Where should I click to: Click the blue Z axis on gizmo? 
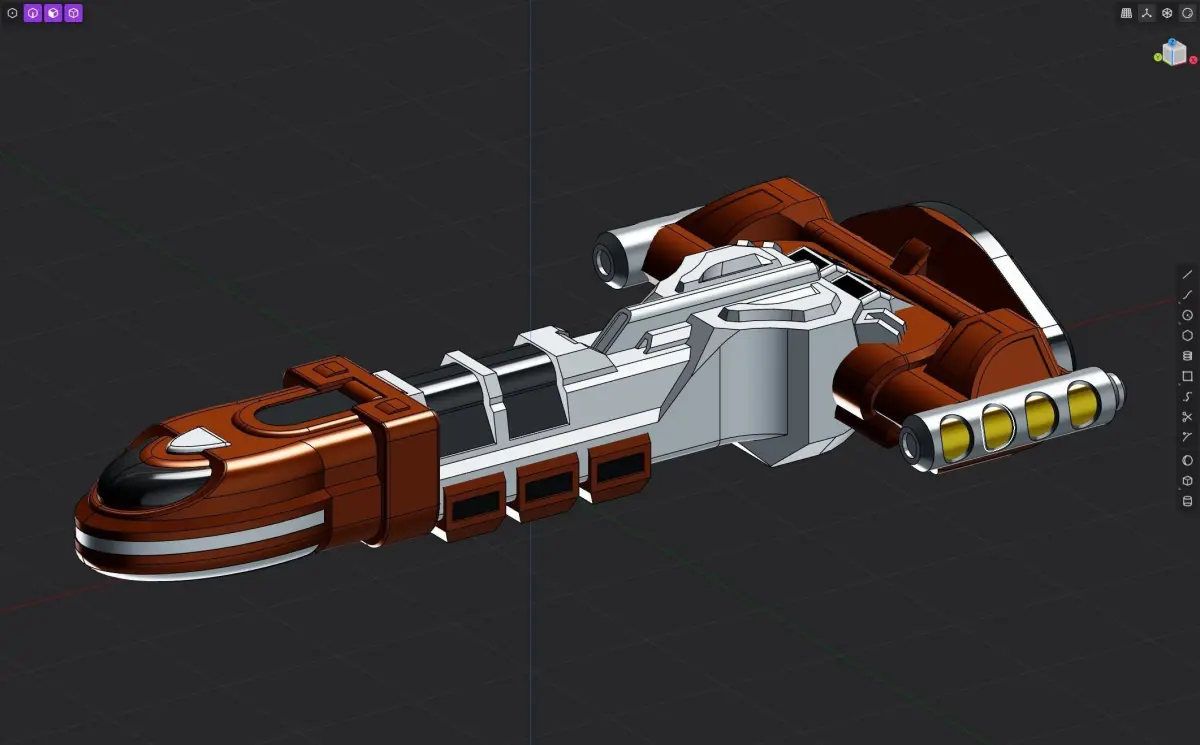[1174, 42]
